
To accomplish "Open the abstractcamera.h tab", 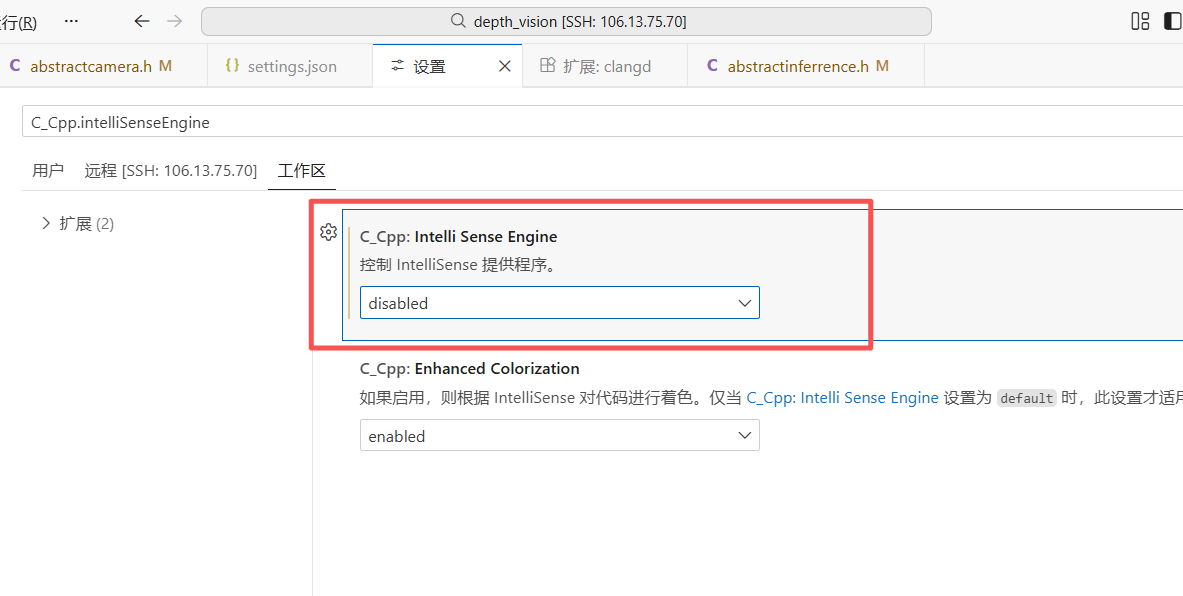I will (103, 66).
